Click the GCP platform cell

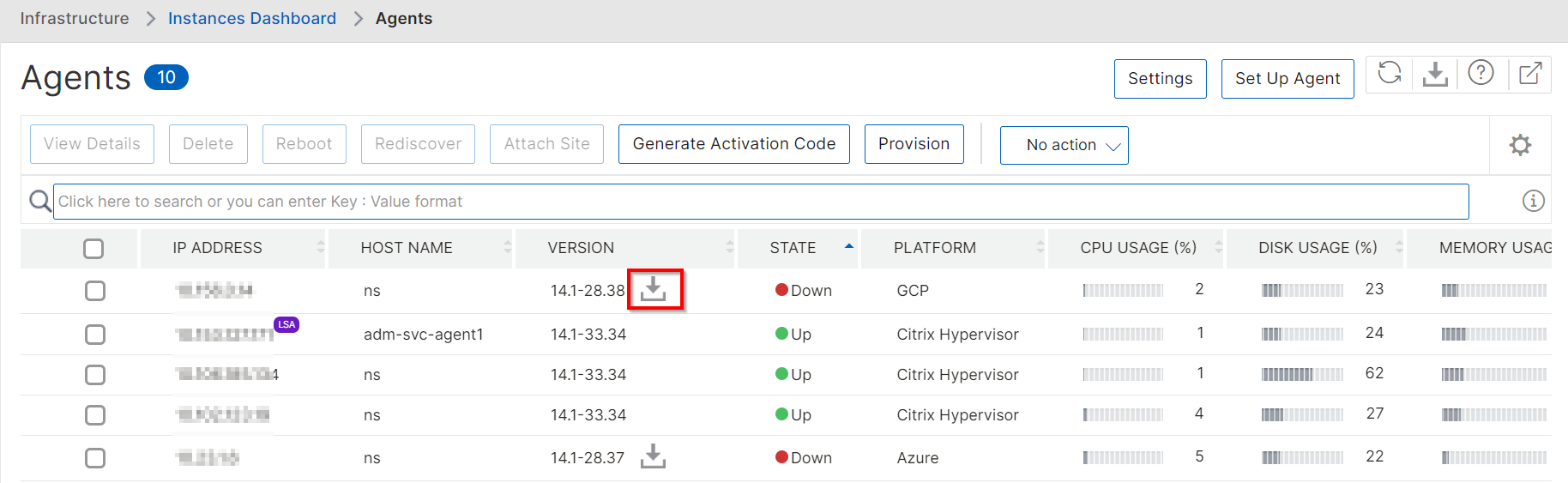tap(913, 290)
